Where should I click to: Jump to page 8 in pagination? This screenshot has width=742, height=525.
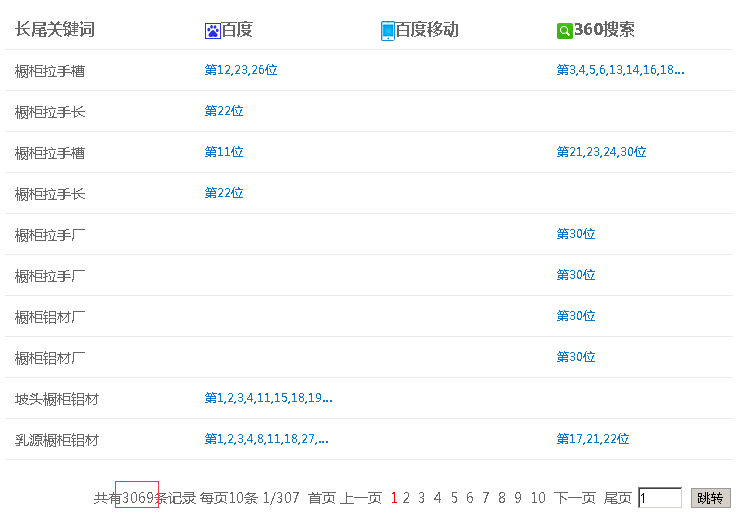(502, 498)
